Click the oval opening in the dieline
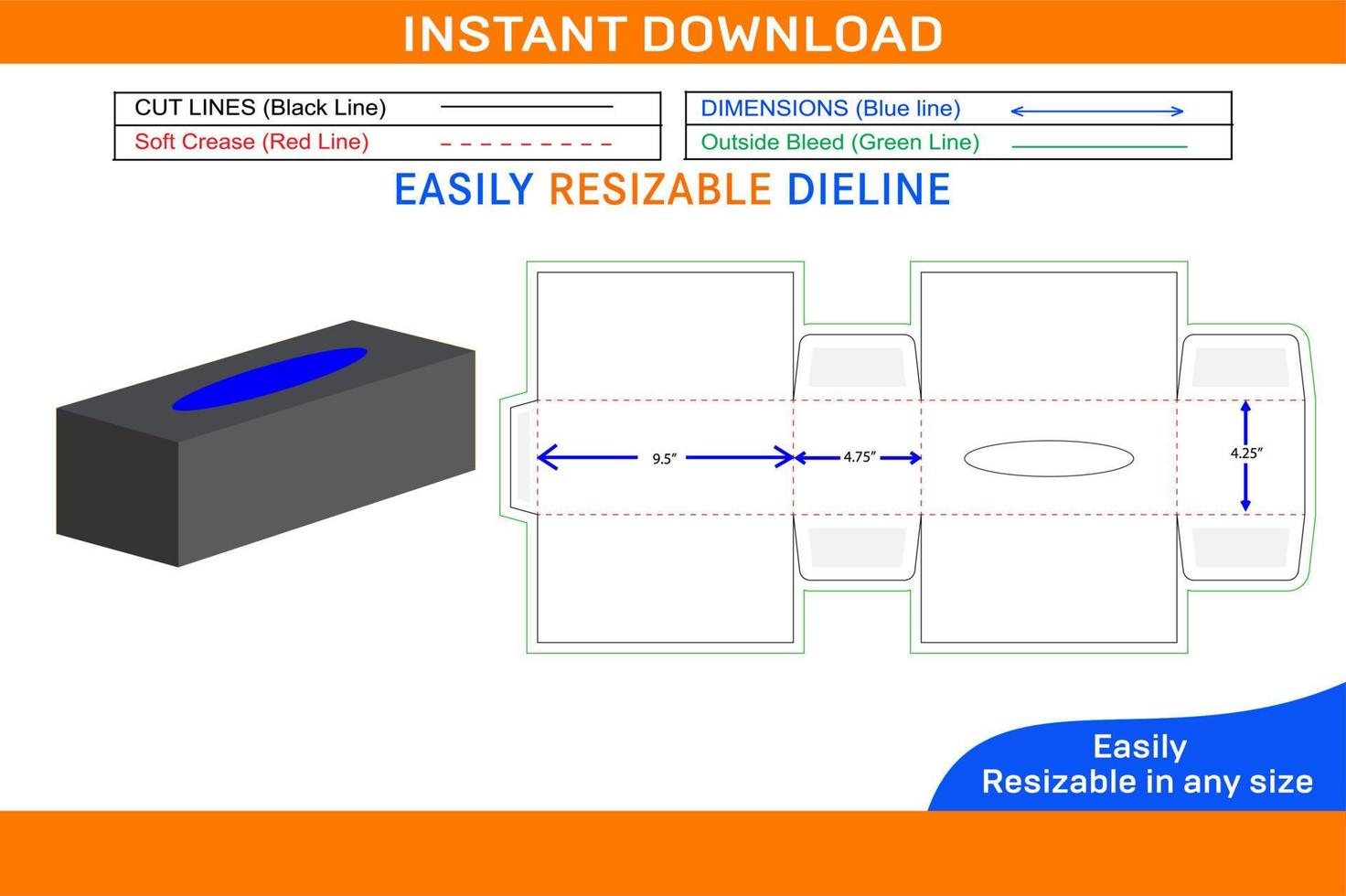1346x896 pixels. coord(1049,458)
